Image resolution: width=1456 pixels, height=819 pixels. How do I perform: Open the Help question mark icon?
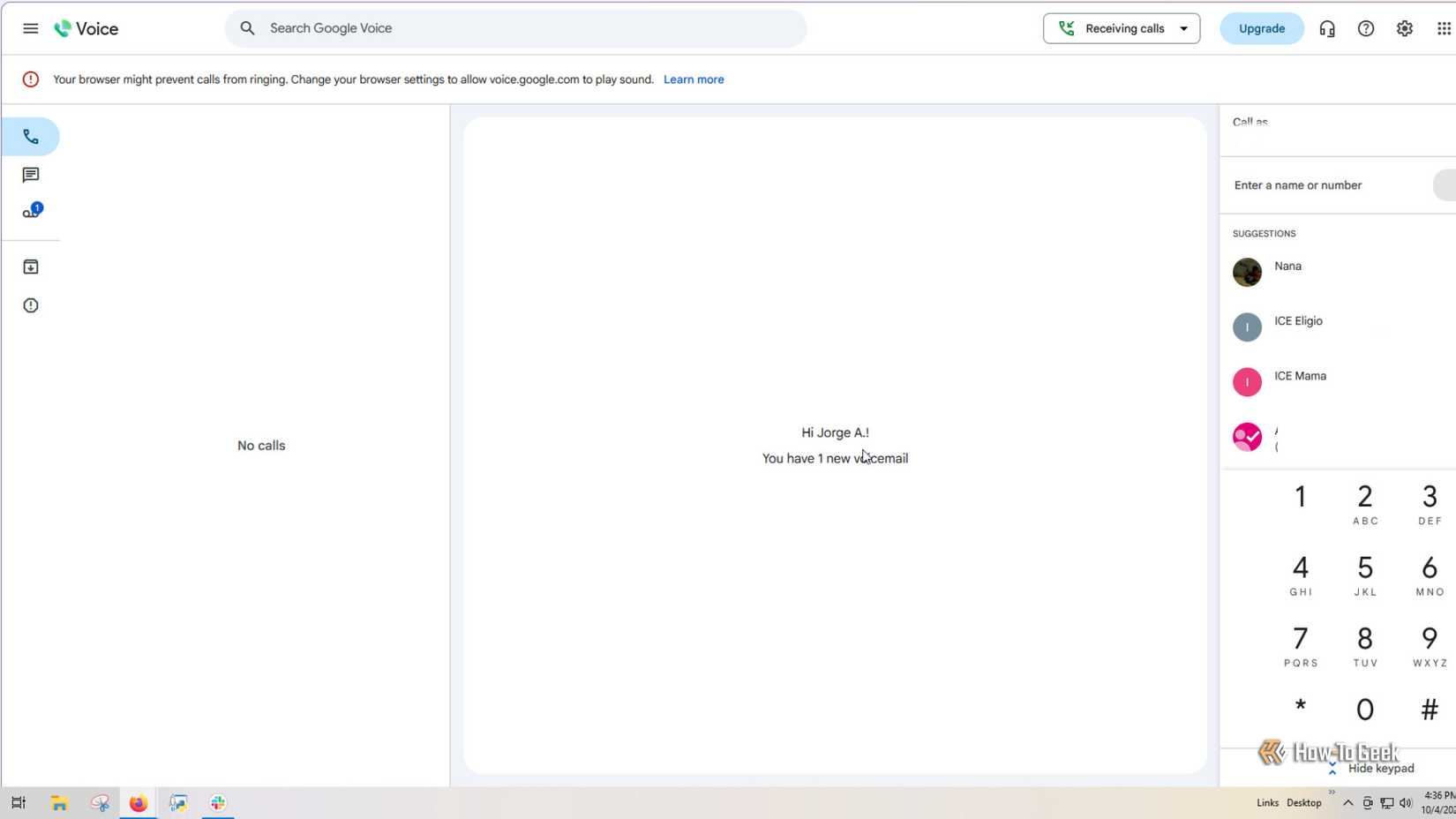pos(1366,28)
